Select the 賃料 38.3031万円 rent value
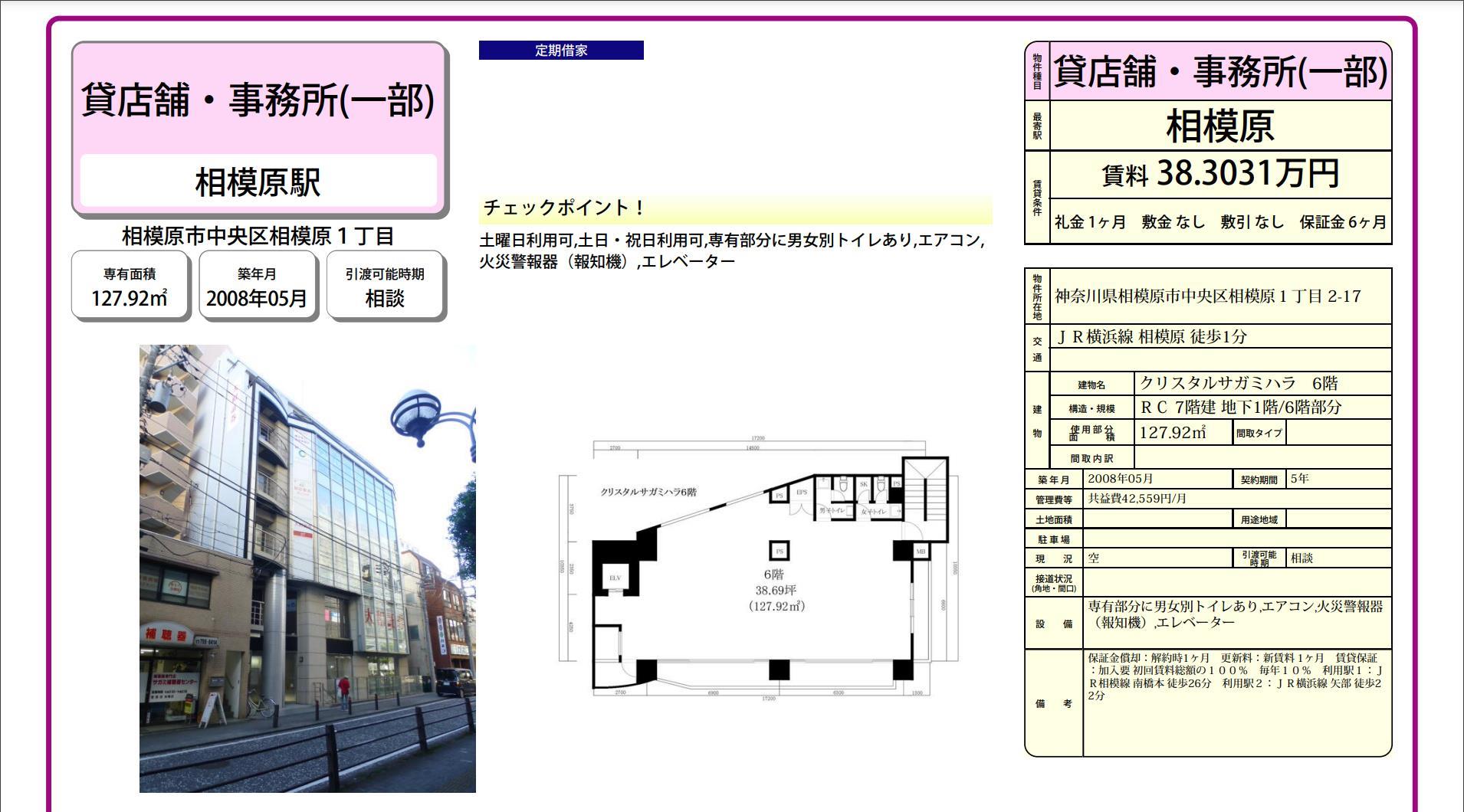 pos(1220,174)
